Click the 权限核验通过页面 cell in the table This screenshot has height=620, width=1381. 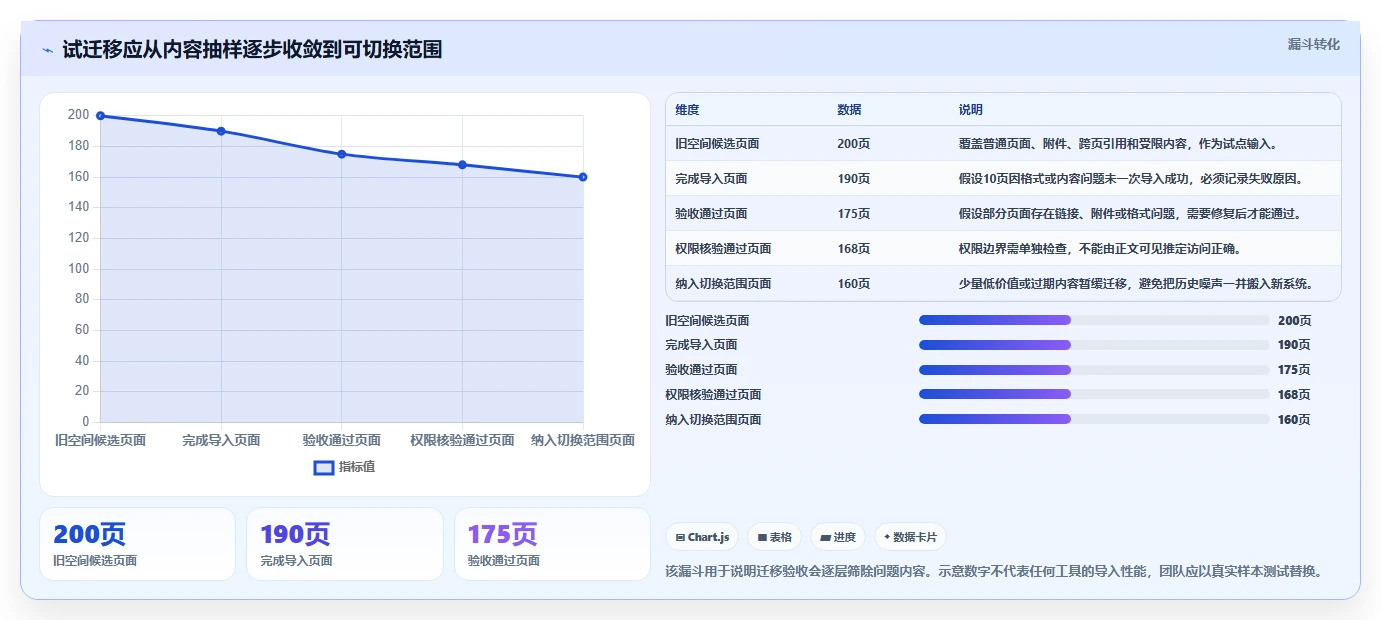tap(723, 249)
